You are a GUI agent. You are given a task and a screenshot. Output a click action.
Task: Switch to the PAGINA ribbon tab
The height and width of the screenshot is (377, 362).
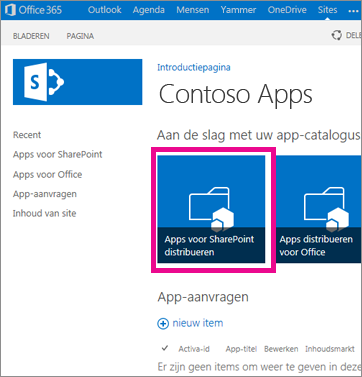click(80, 36)
